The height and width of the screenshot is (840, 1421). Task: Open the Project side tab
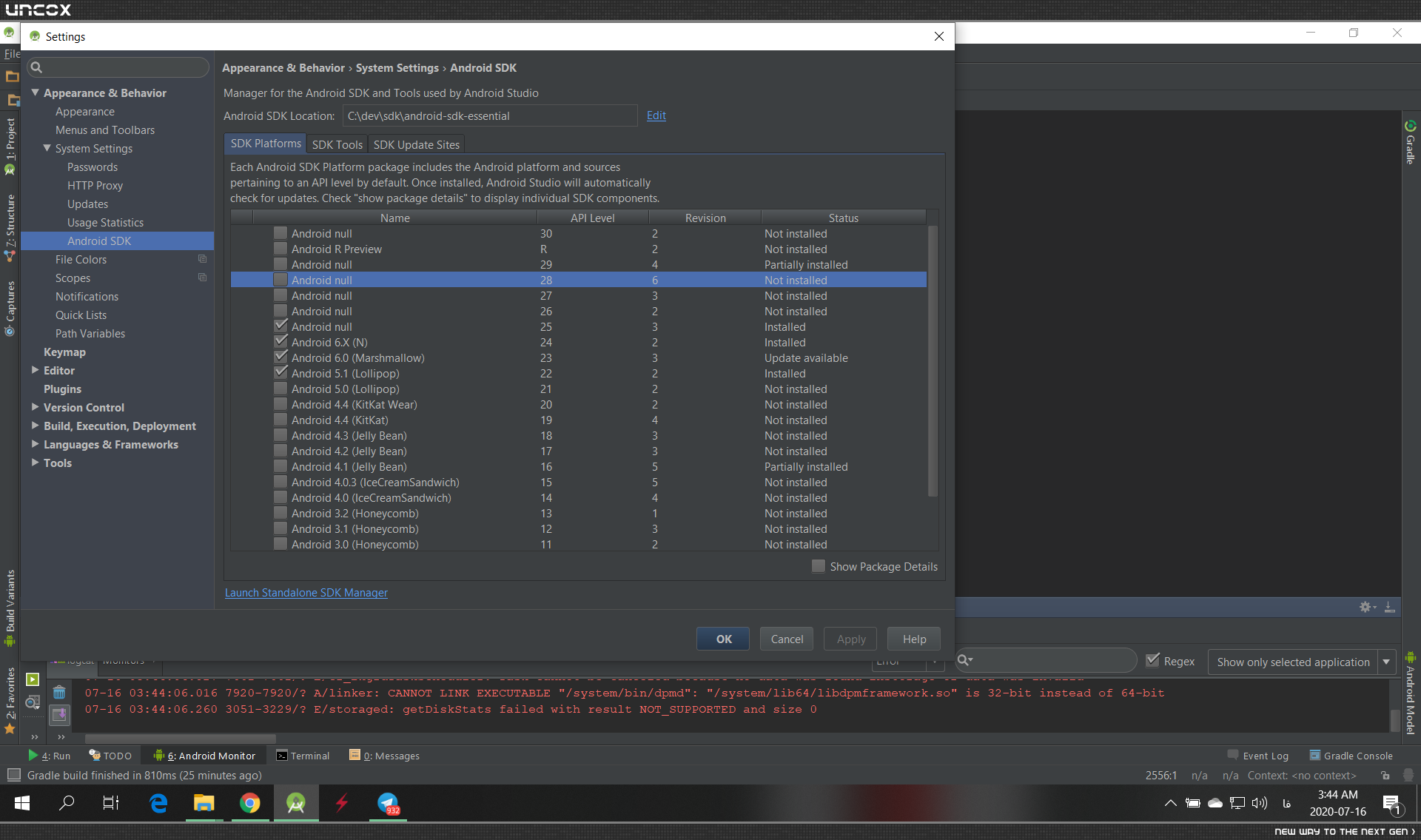coord(10,146)
